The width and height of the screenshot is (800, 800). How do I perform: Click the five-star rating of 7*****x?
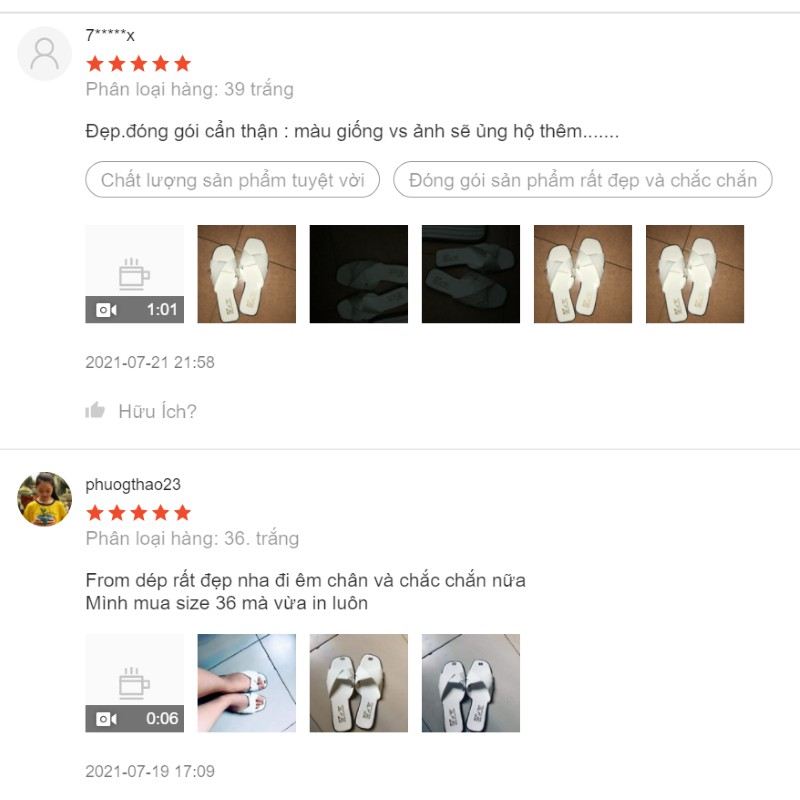[138, 64]
